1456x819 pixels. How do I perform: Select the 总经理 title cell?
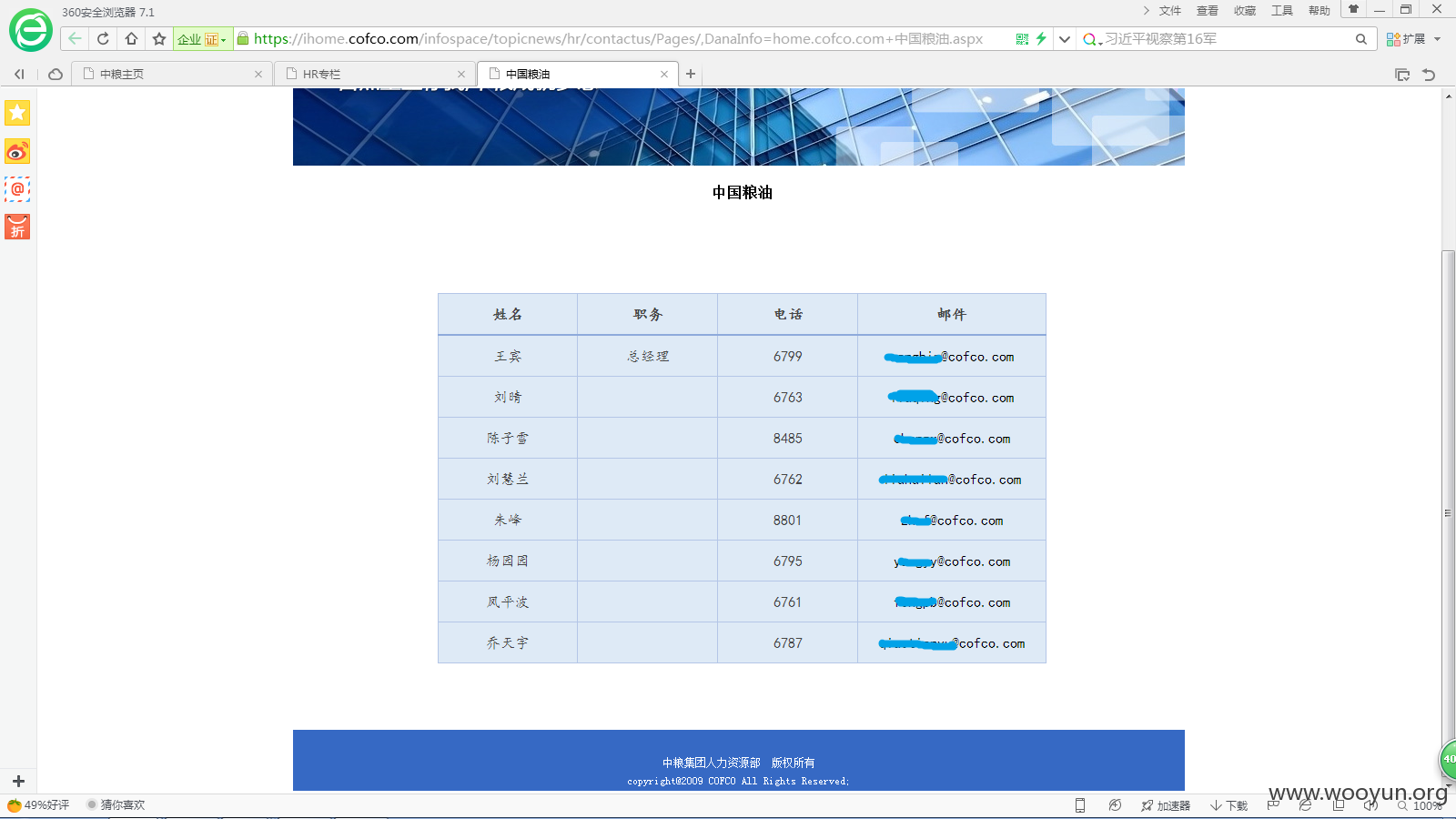(x=648, y=356)
